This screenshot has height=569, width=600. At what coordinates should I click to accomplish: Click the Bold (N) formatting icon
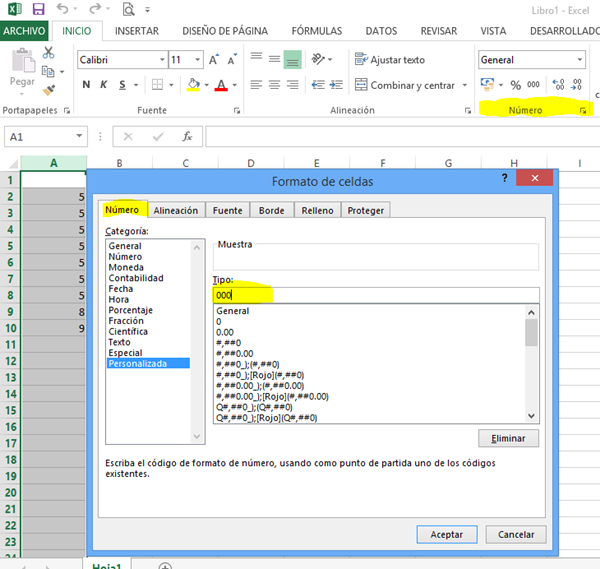[x=86, y=85]
